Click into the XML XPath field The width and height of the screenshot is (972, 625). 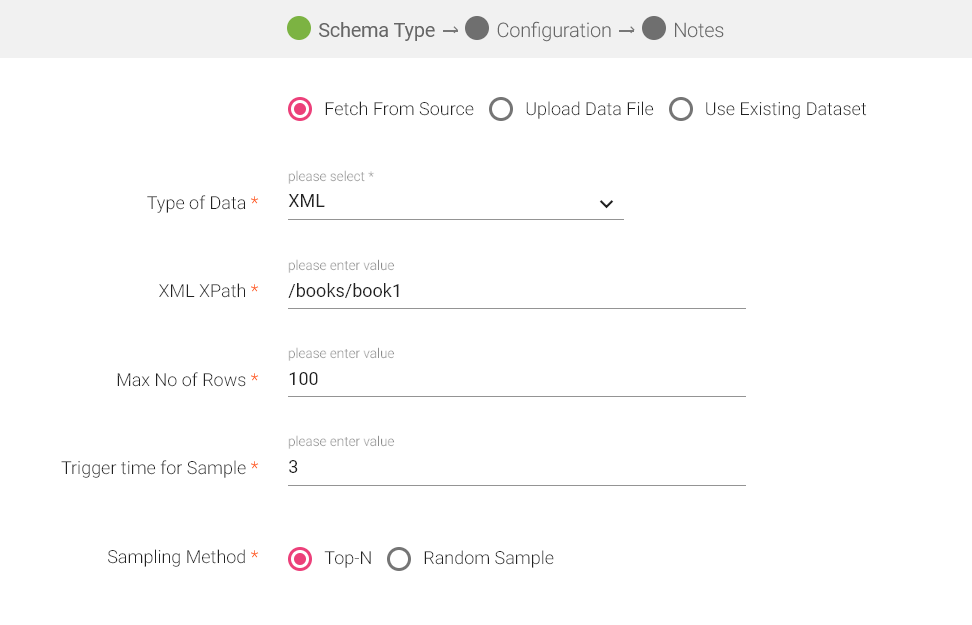pyautogui.click(x=516, y=291)
